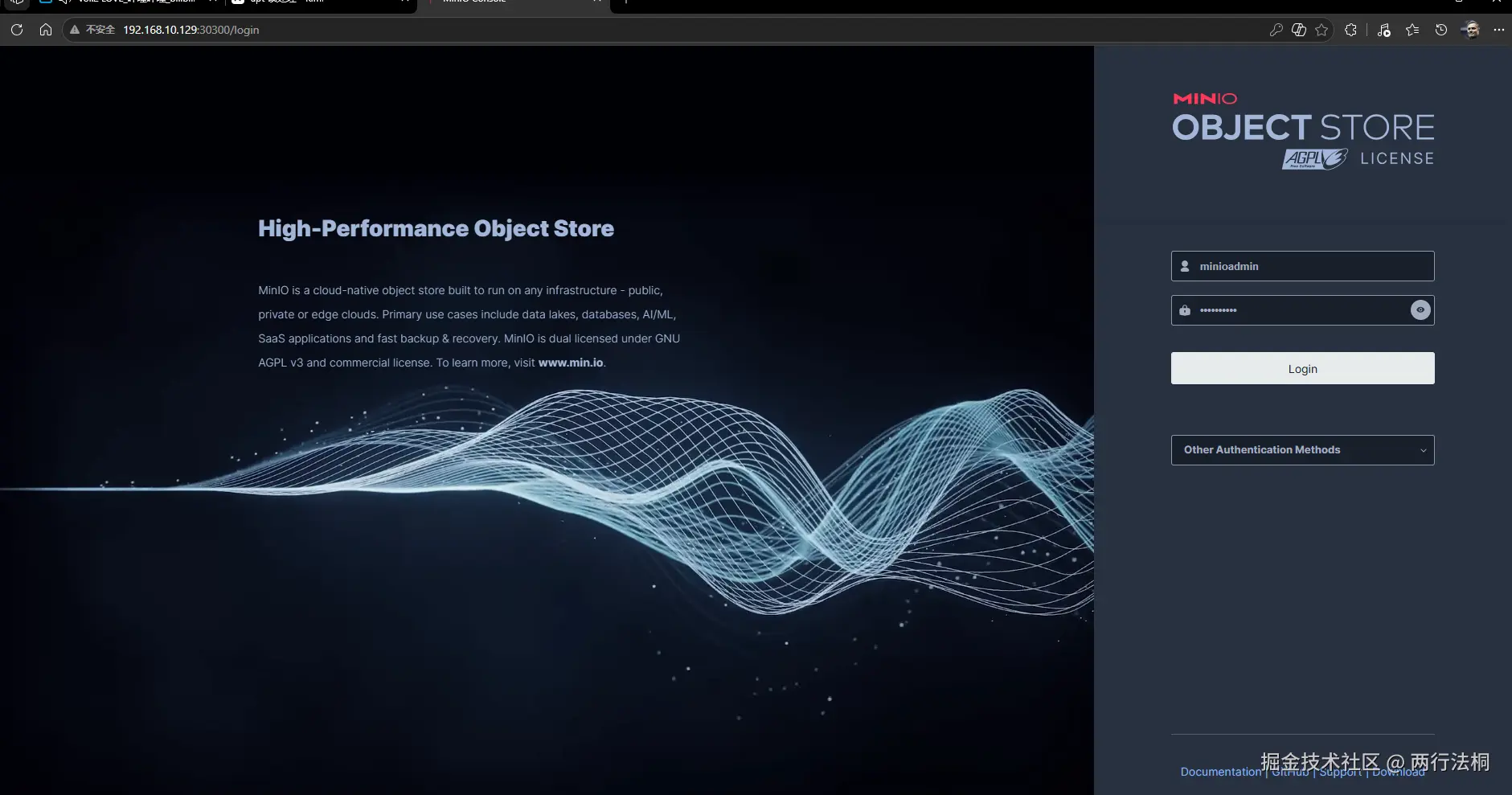Open the saved passwords key icon
Image resolution: width=1512 pixels, height=795 pixels.
point(1276,30)
